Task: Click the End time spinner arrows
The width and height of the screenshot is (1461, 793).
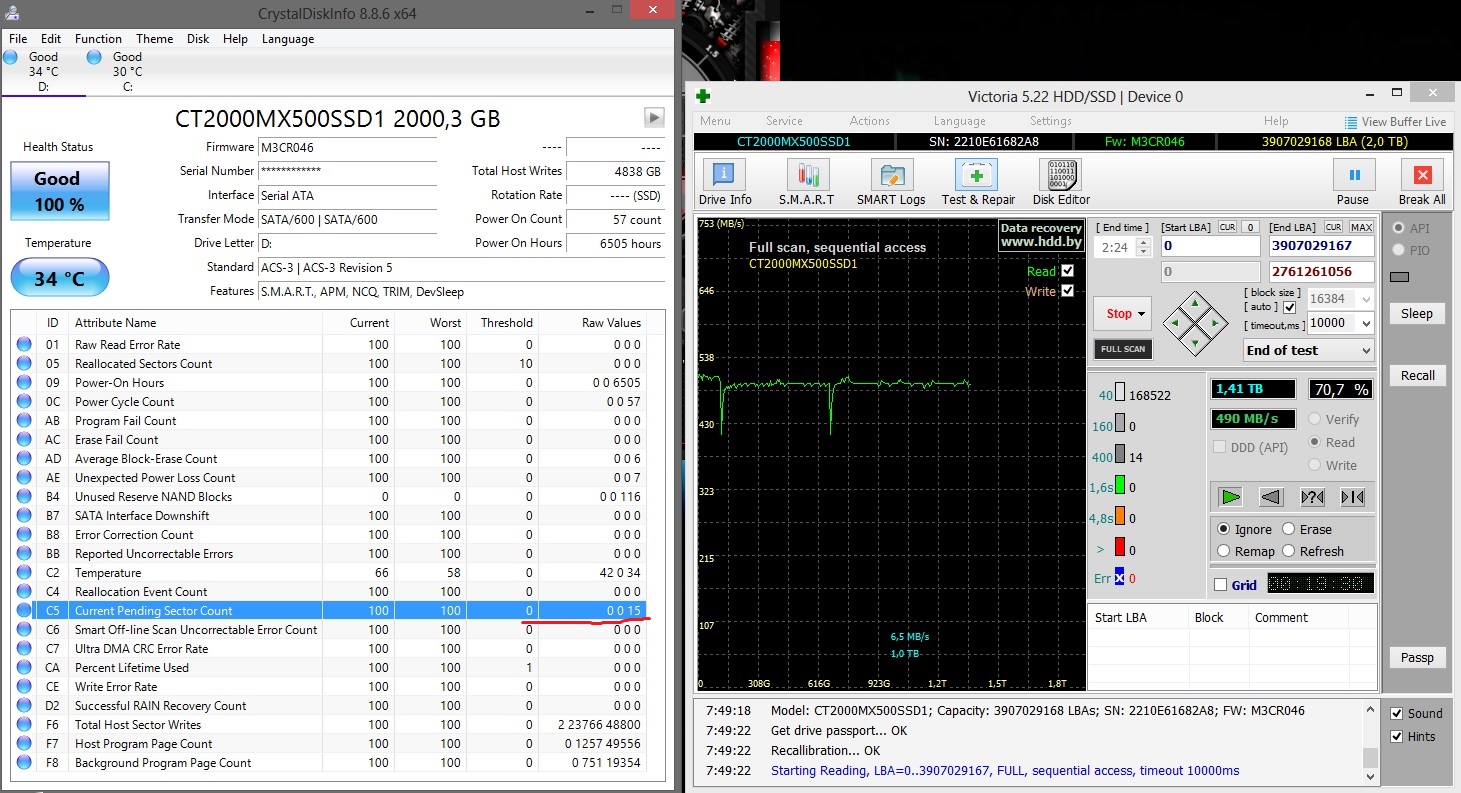Action: 1144,246
